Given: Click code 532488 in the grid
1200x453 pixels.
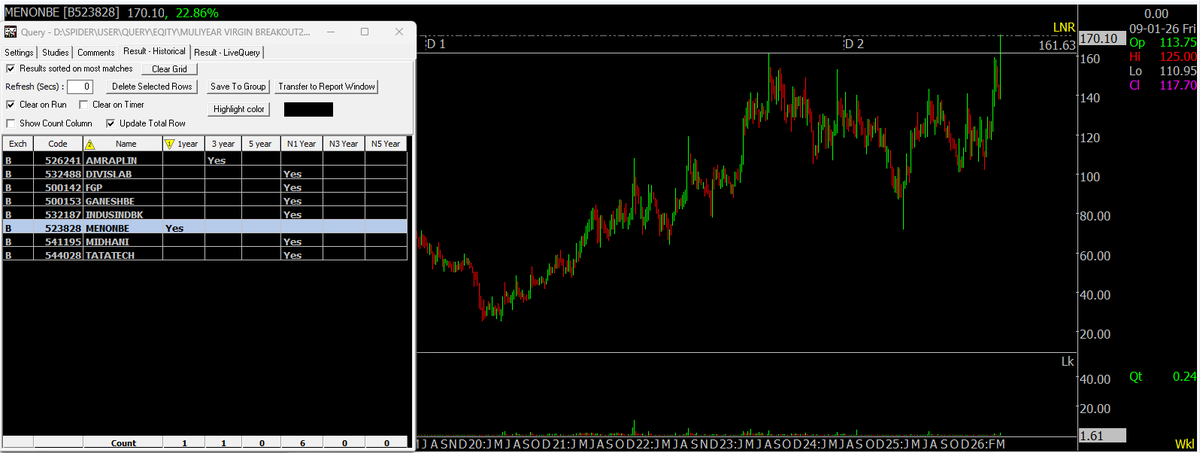Looking at the screenshot, I should (64, 174).
